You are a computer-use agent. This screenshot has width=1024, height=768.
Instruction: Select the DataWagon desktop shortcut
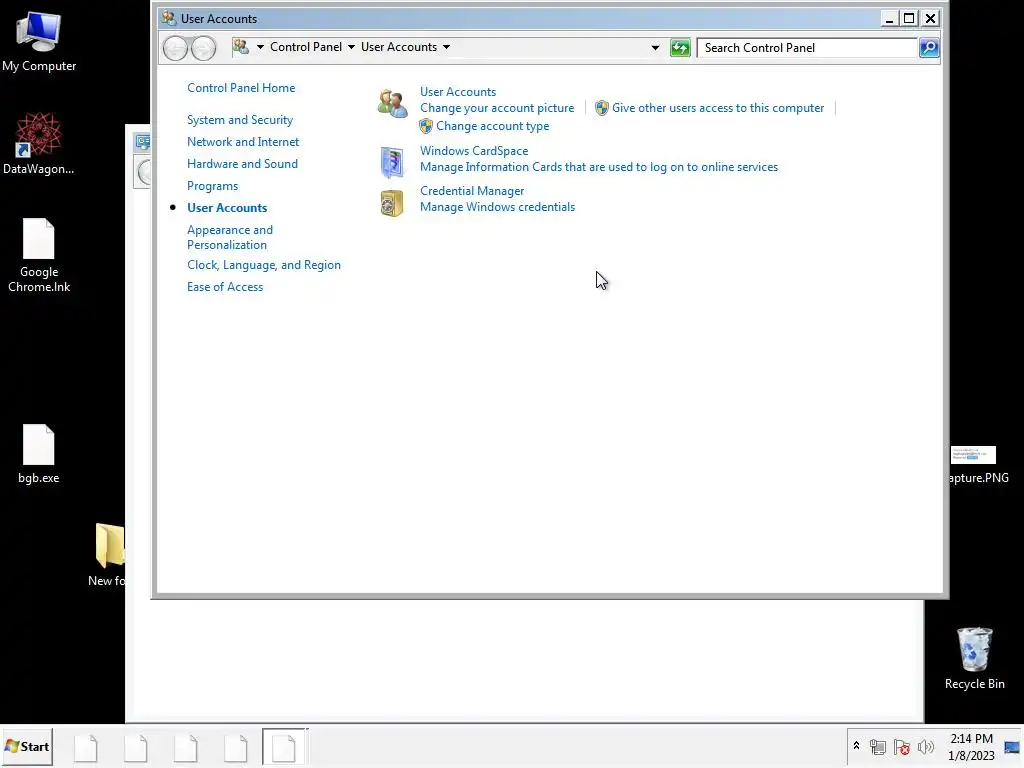coord(39,144)
